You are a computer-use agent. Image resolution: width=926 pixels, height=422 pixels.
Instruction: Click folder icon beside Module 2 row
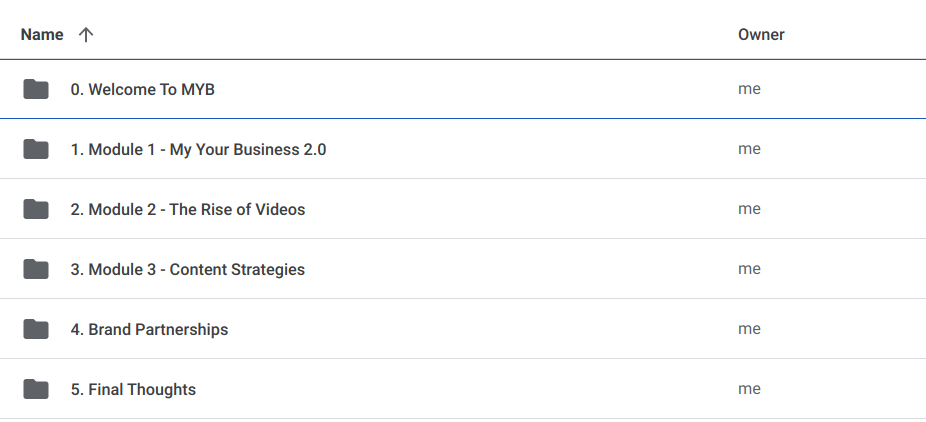pyautogui.click(x=36, y=210)
